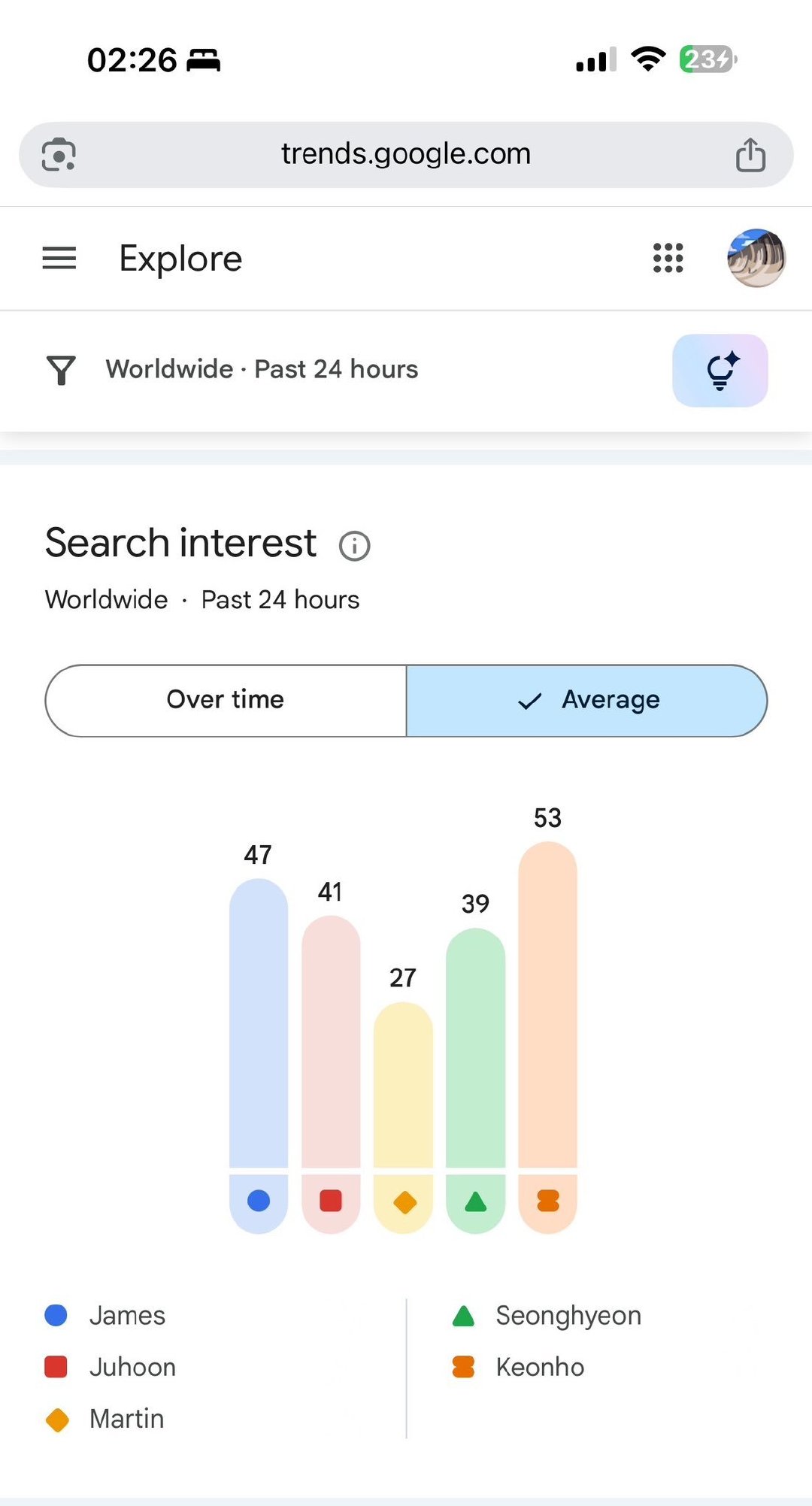The width and height of the screenshot is (812, 1506).
Task: Tap the trends.google.com address field
Action: point(406,154)
